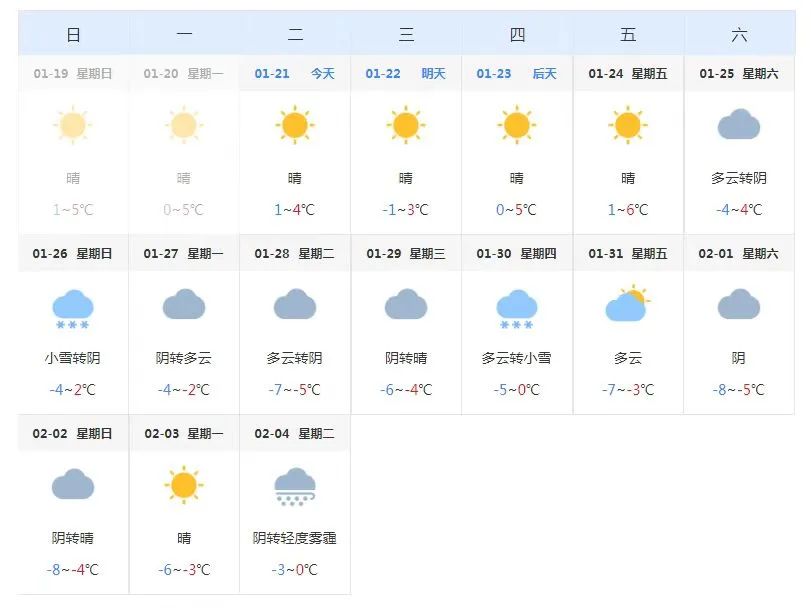Viewport: 811px width, 608px height.
Task: Click the haze icon on 02-04
Action: (295, 486)
